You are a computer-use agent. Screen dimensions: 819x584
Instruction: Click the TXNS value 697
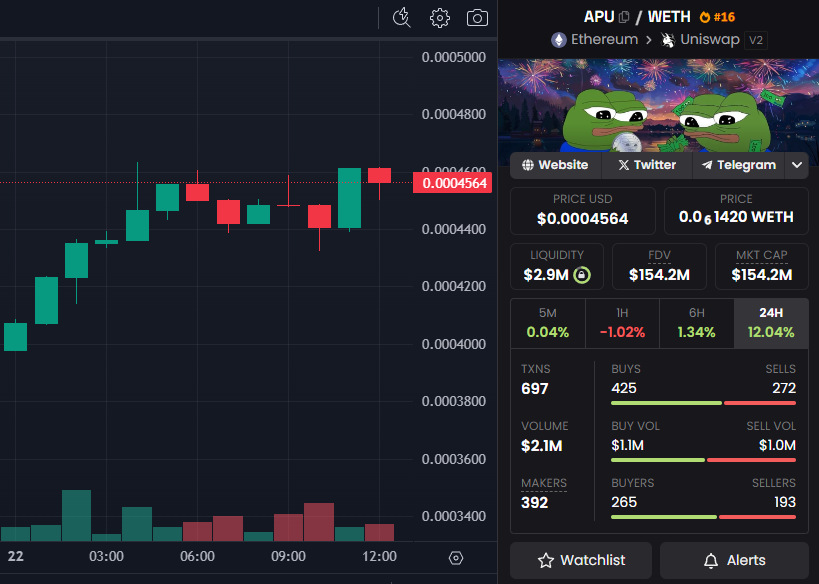(535, 389)
